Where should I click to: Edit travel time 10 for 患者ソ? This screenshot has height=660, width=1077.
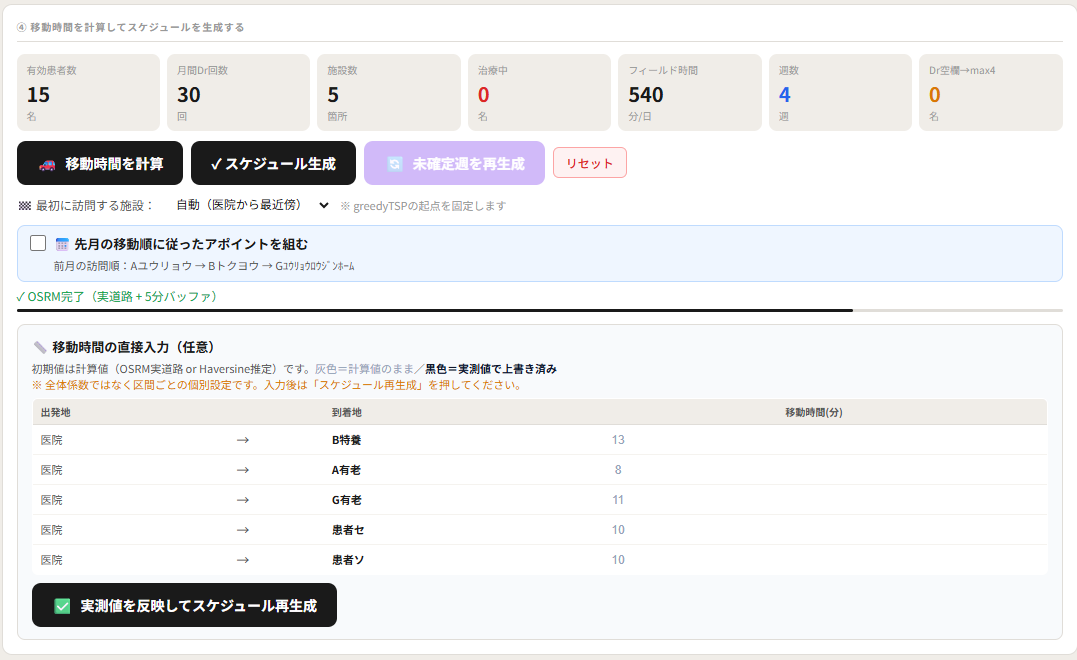click(x=618, y=560)
